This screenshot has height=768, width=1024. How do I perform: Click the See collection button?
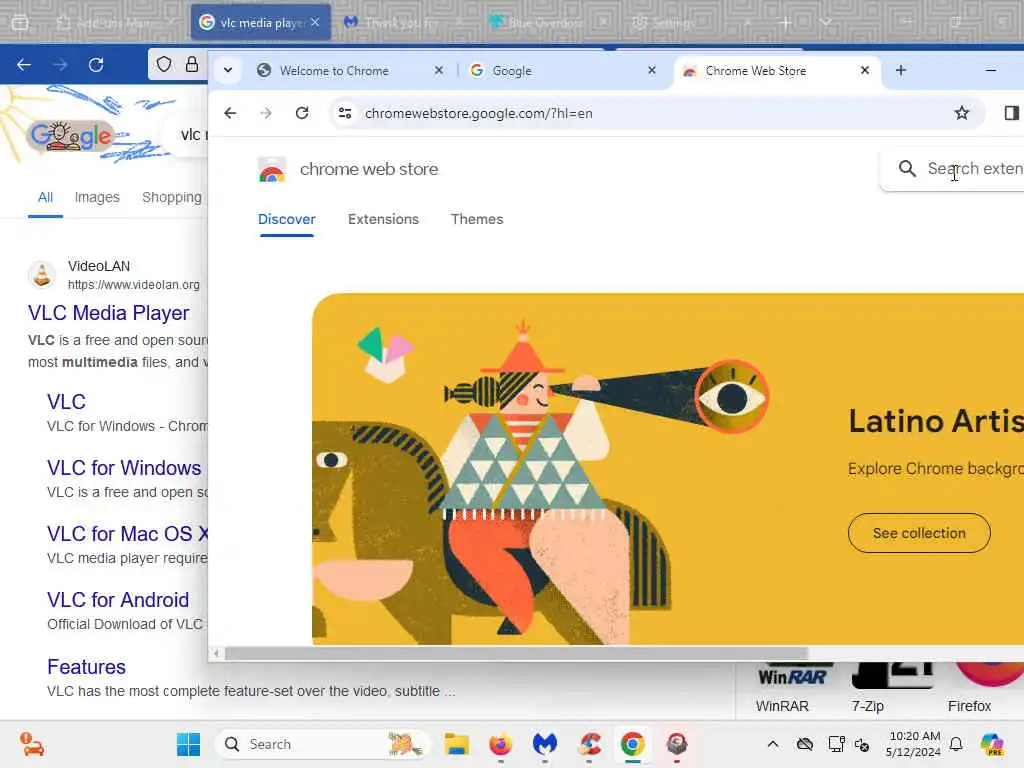pyautogui.click(x=919, y=533)
